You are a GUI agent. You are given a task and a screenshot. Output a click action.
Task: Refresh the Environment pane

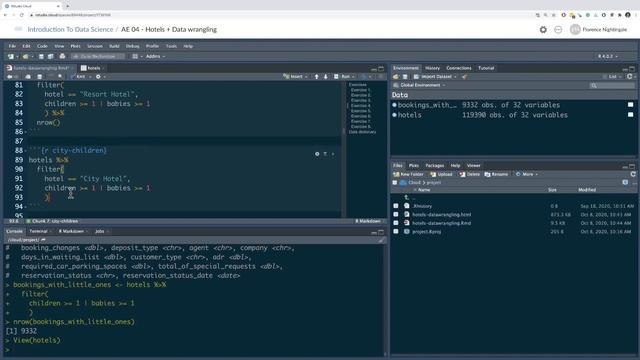pos(629,77)
